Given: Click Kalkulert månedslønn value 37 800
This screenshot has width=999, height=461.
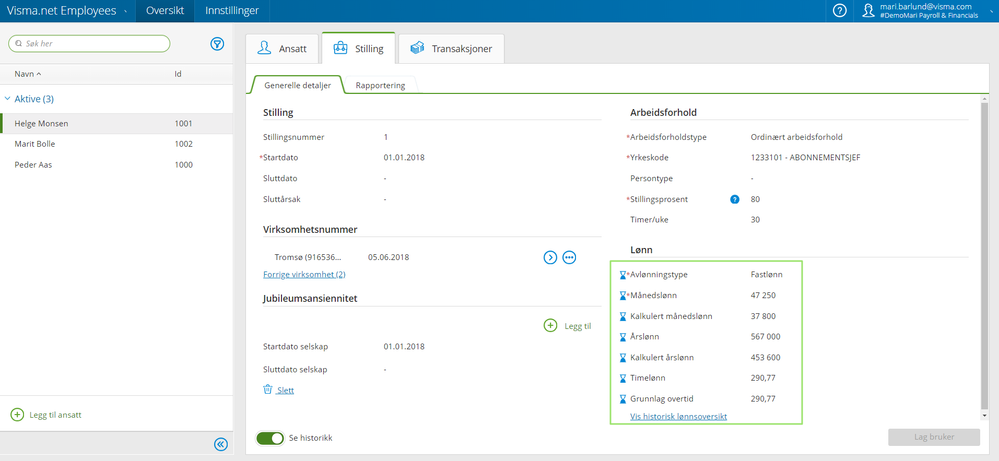Looking at the screenshot, I should pyautogui.click(x=763, y=316).
